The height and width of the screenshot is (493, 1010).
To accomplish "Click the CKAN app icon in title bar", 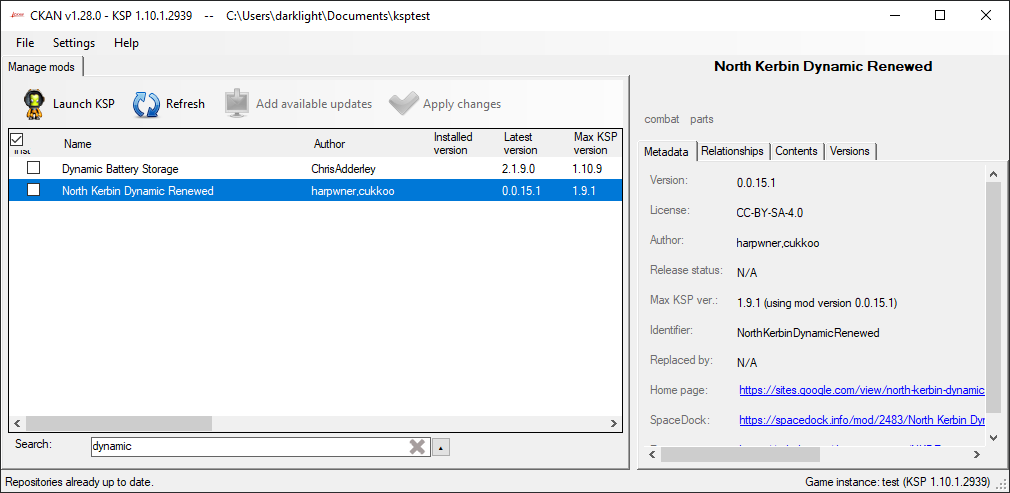I will [x=17, y=15].
